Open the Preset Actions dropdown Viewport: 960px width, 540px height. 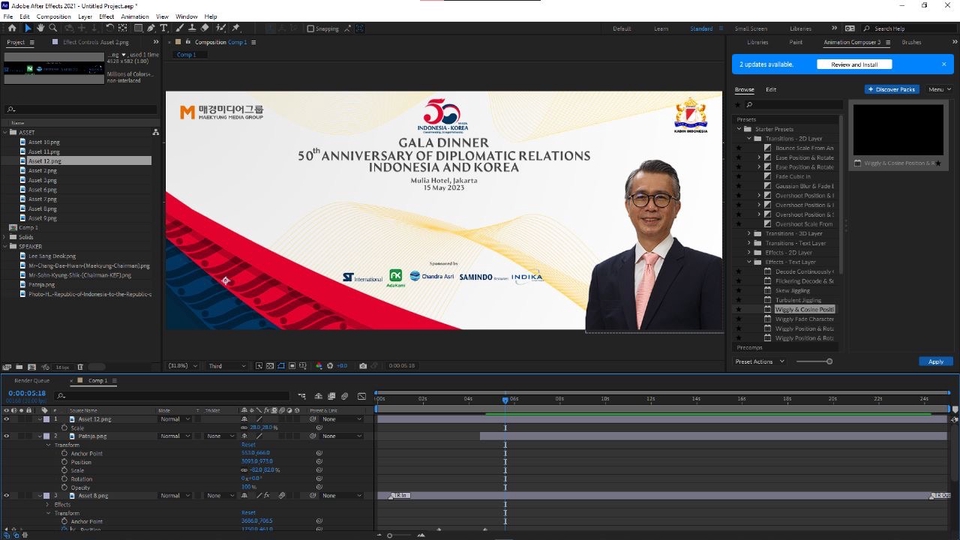pos(760,361)
